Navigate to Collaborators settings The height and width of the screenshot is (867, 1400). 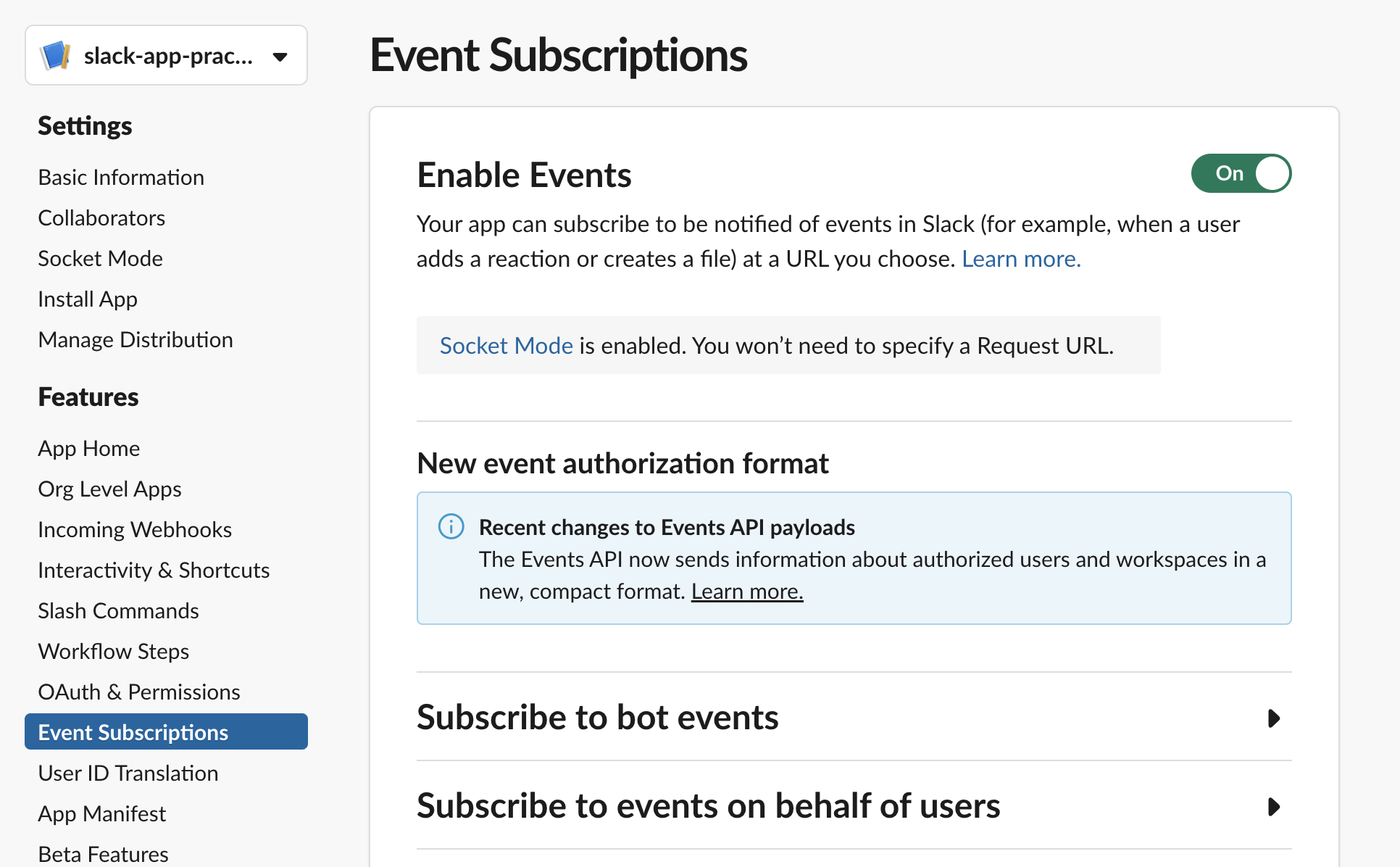pyautogui.click(x=101, y=217)
